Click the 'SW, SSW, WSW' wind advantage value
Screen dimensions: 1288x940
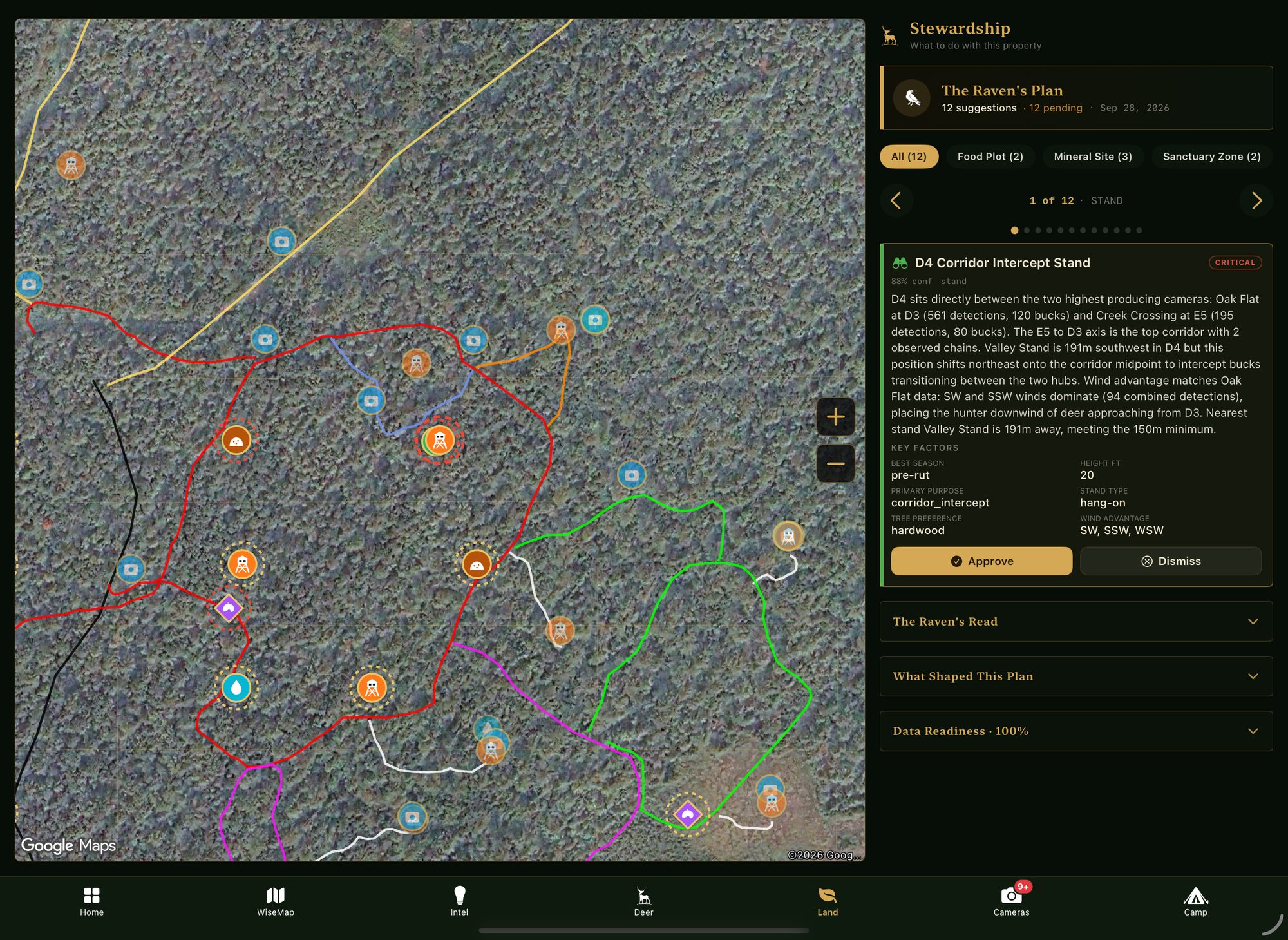point(1121,530)
